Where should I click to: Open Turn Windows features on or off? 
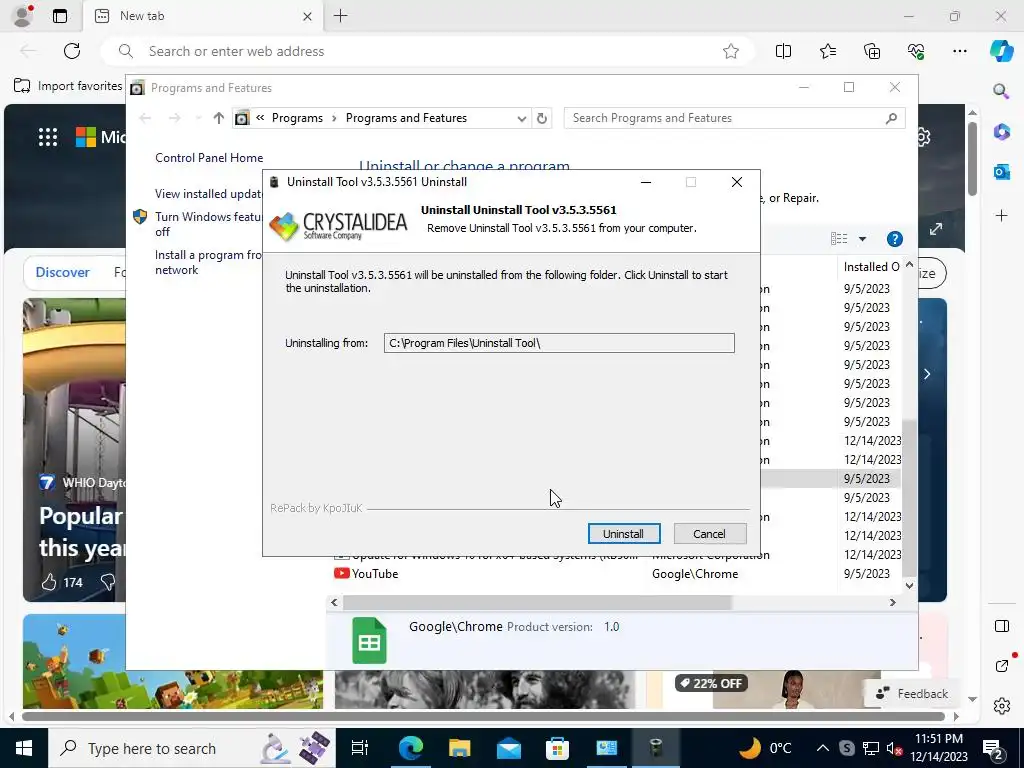(x=208, y=224)
